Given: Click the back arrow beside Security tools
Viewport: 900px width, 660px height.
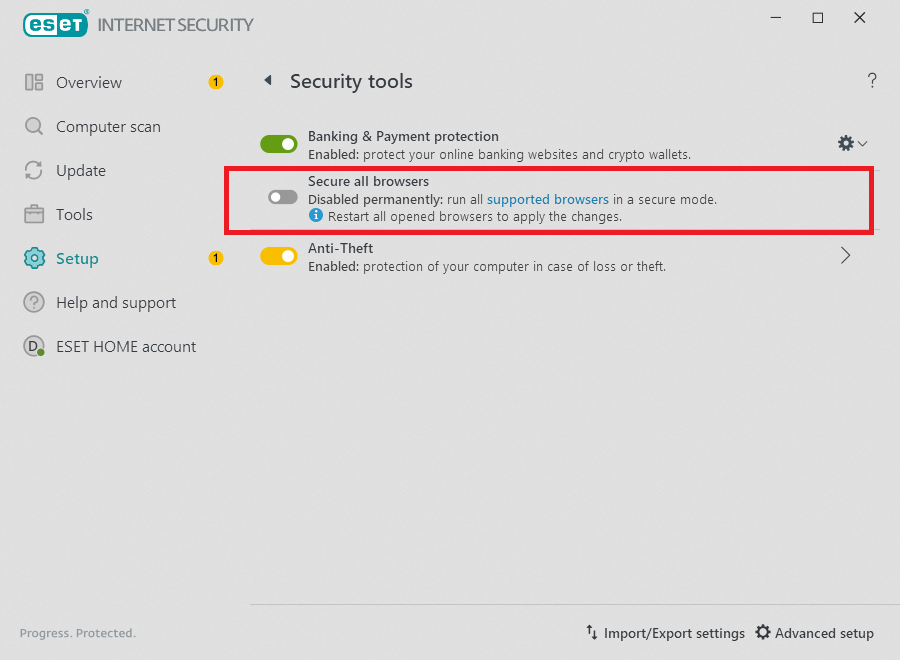Looking at the screenshot, I should point(267,81).
